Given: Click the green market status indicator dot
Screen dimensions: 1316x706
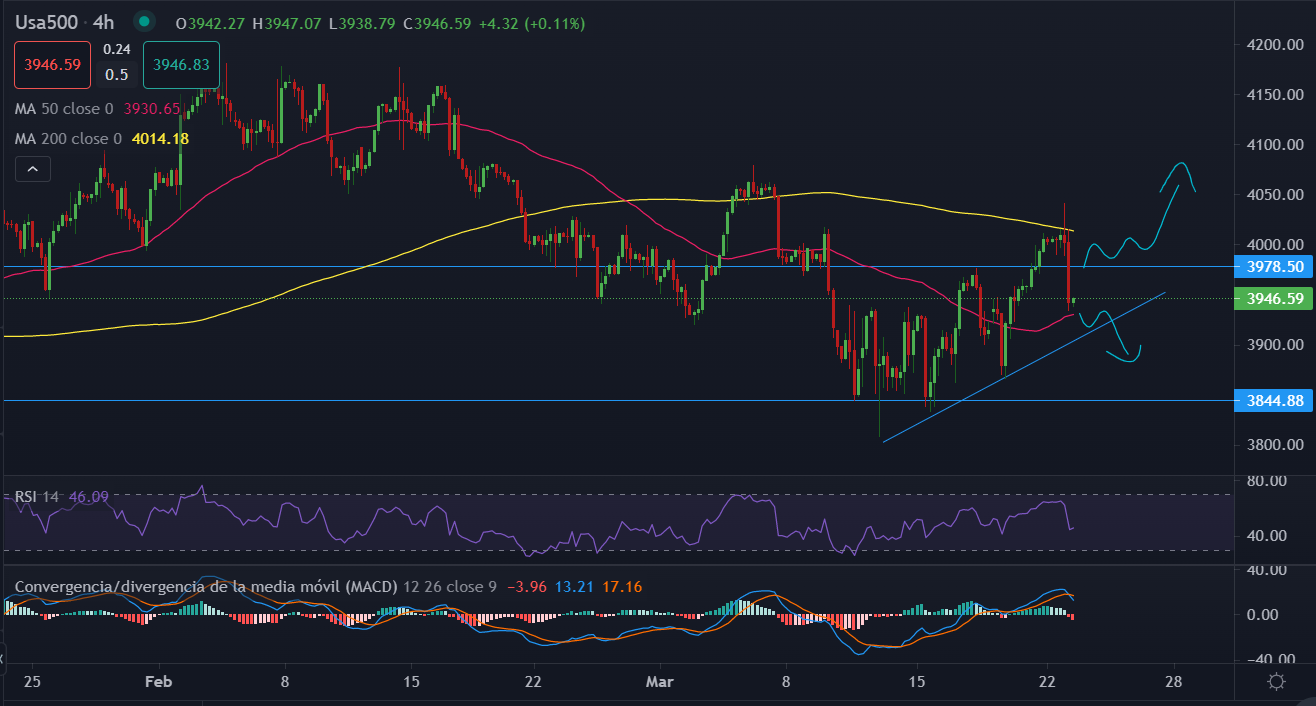Looking at the screenshot, I should click(146, 22).
